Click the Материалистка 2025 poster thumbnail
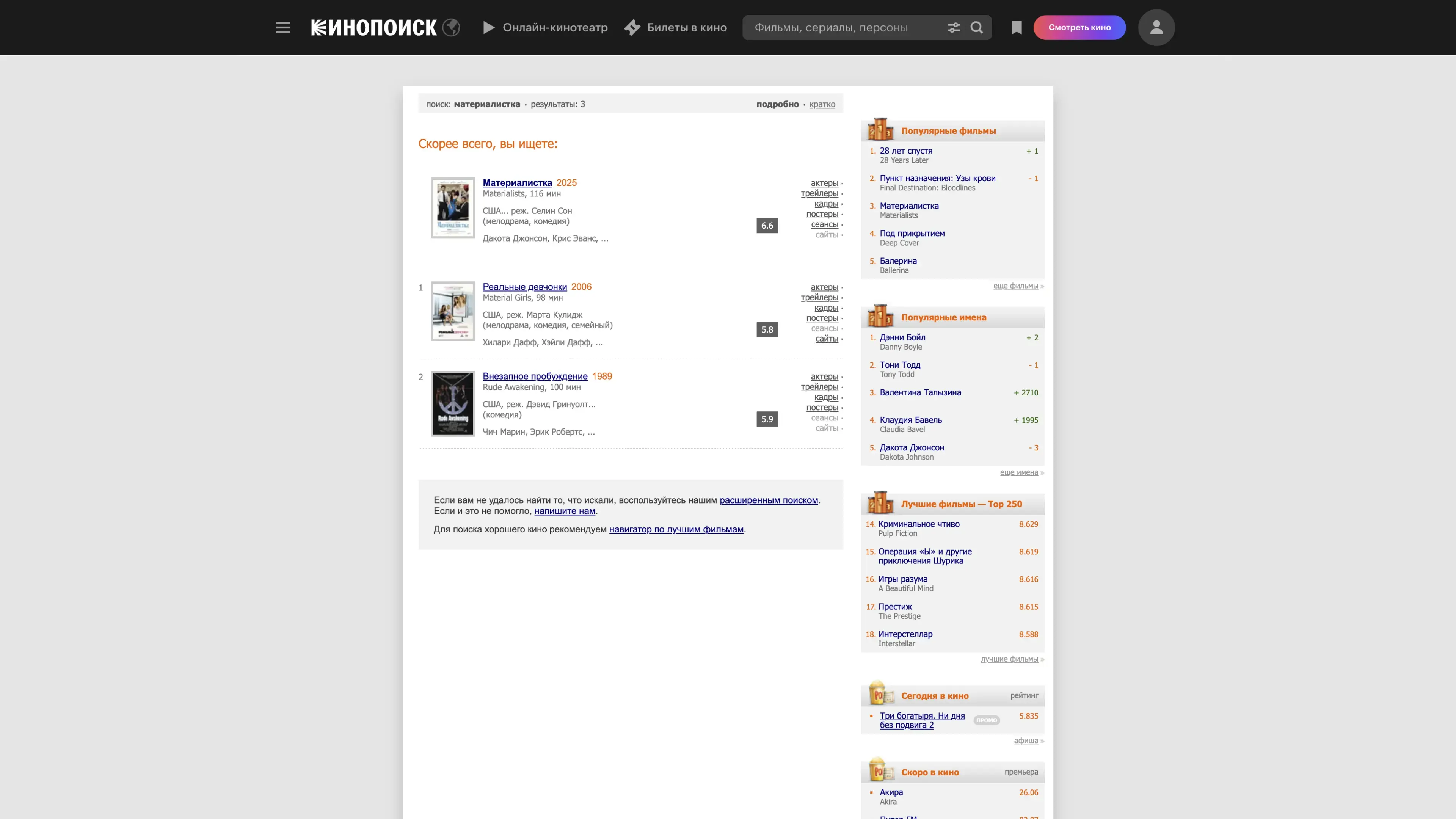The height and width of the screenshot is (819, 1456). point(453,207)
